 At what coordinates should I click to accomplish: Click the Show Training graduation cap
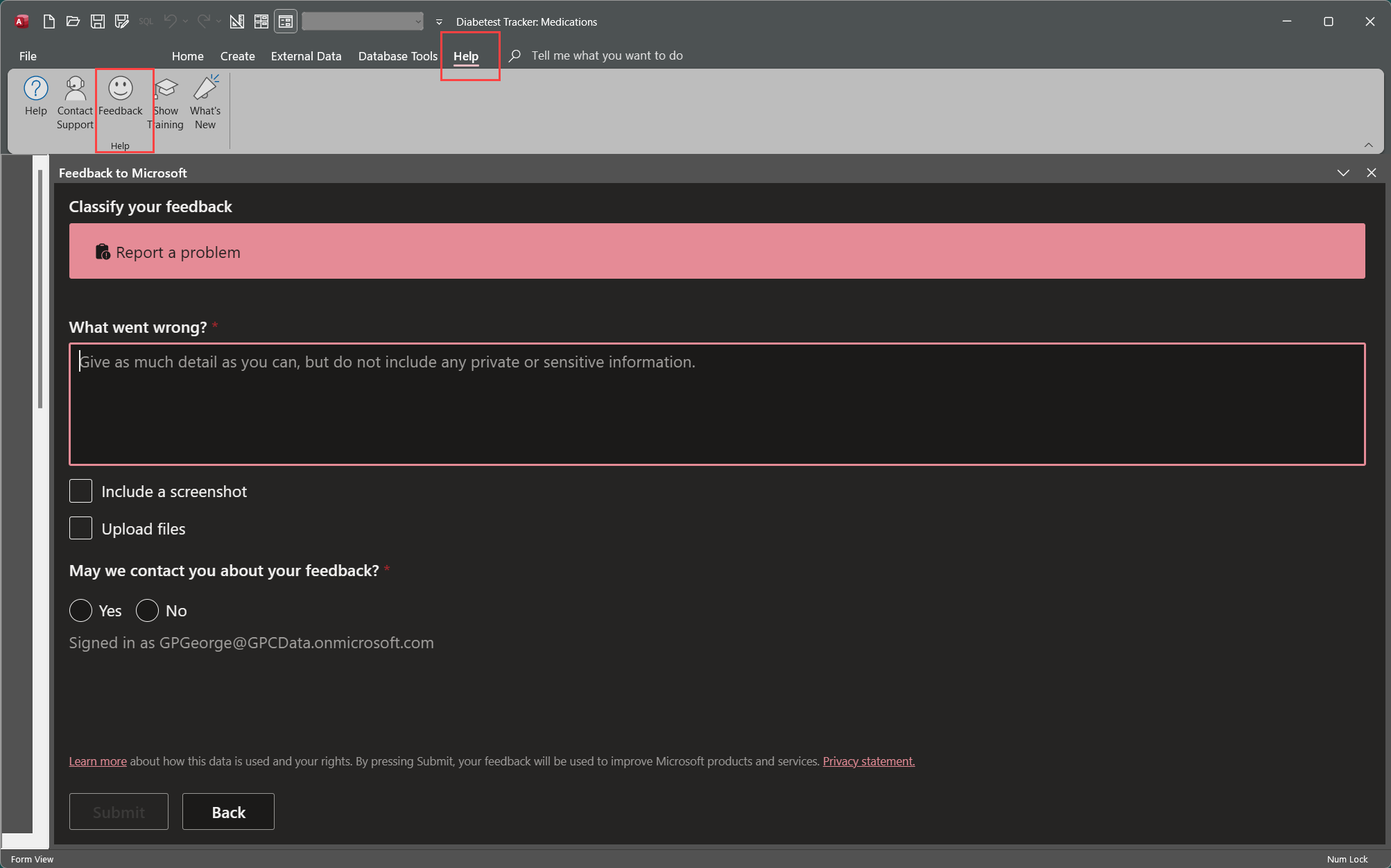[x=166, y=89]
